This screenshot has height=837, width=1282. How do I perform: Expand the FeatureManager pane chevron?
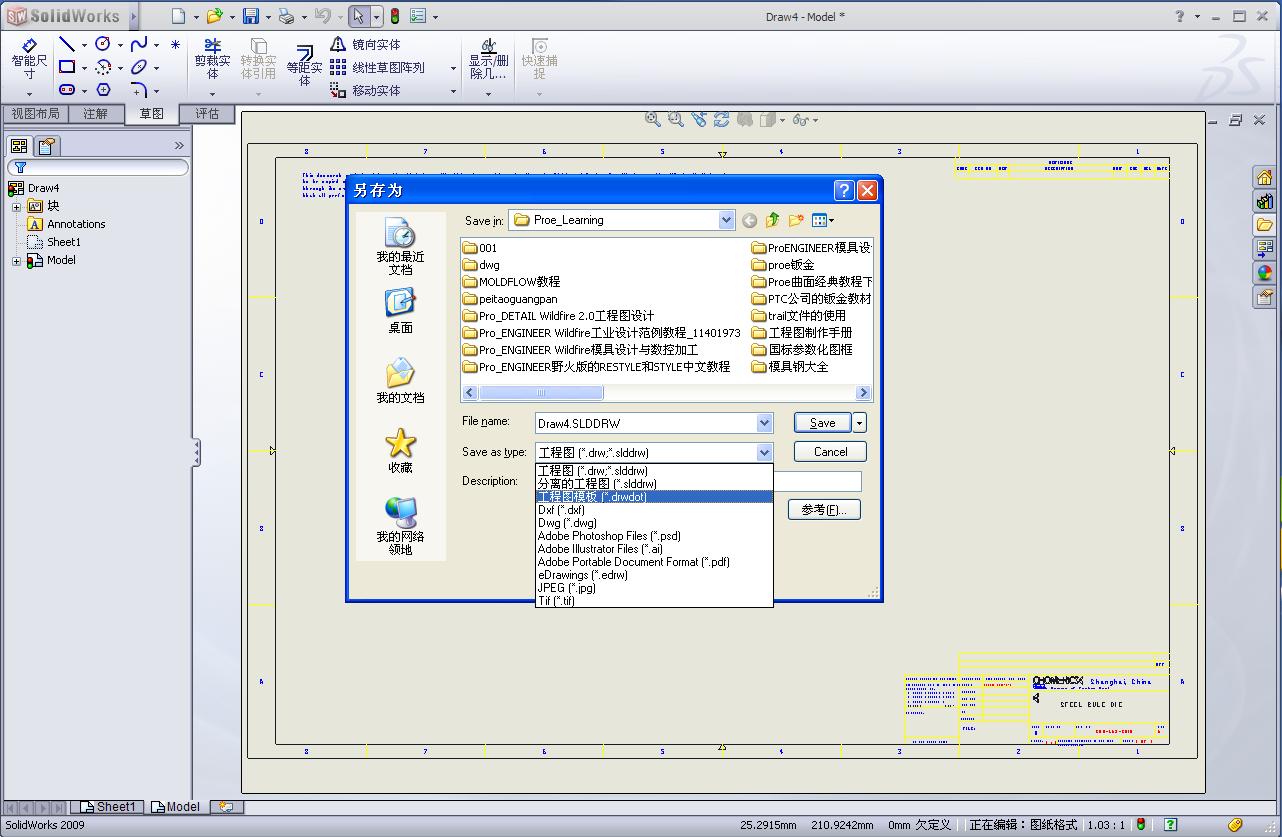[x=179, y=146]
